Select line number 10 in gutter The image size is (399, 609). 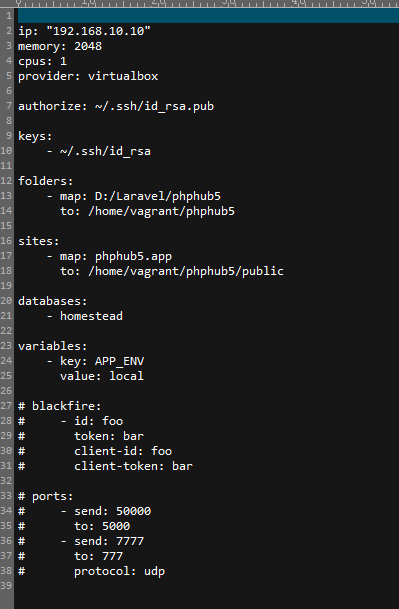(x=7, y=151)
